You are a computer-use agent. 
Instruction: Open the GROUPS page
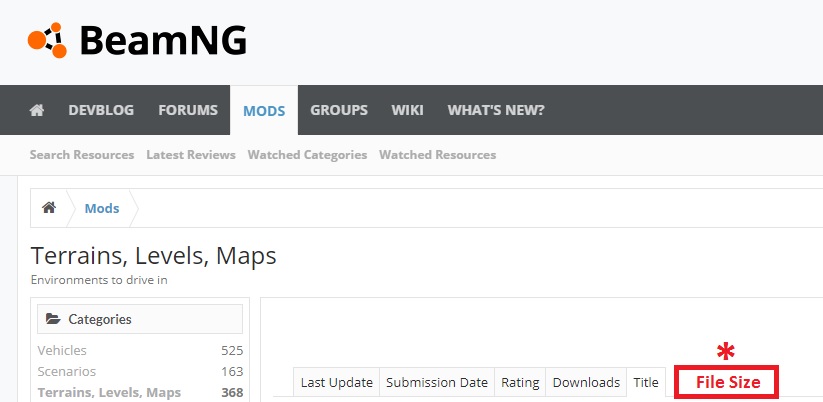pyautogui.click(x=339, y=110)
